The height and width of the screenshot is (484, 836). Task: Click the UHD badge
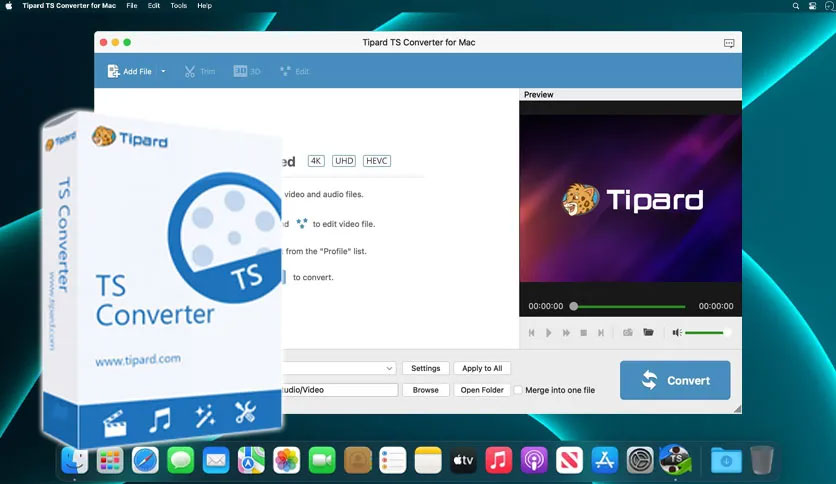(344, 161)
